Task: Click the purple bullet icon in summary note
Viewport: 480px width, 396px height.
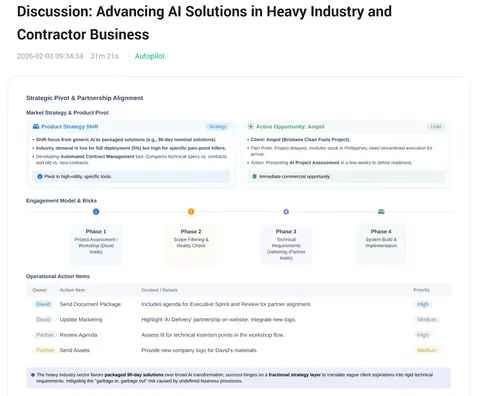Action: 33,375
